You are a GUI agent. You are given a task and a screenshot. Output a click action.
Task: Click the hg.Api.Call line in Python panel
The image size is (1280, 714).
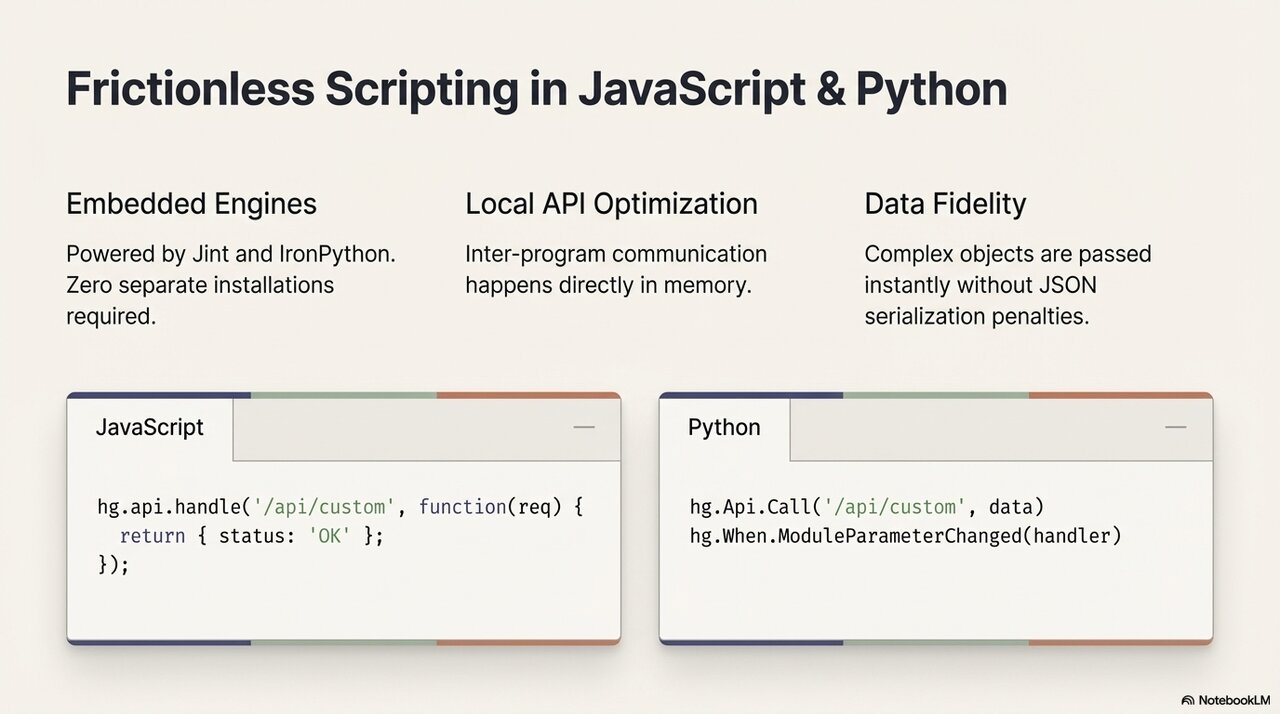coord(867,507)
